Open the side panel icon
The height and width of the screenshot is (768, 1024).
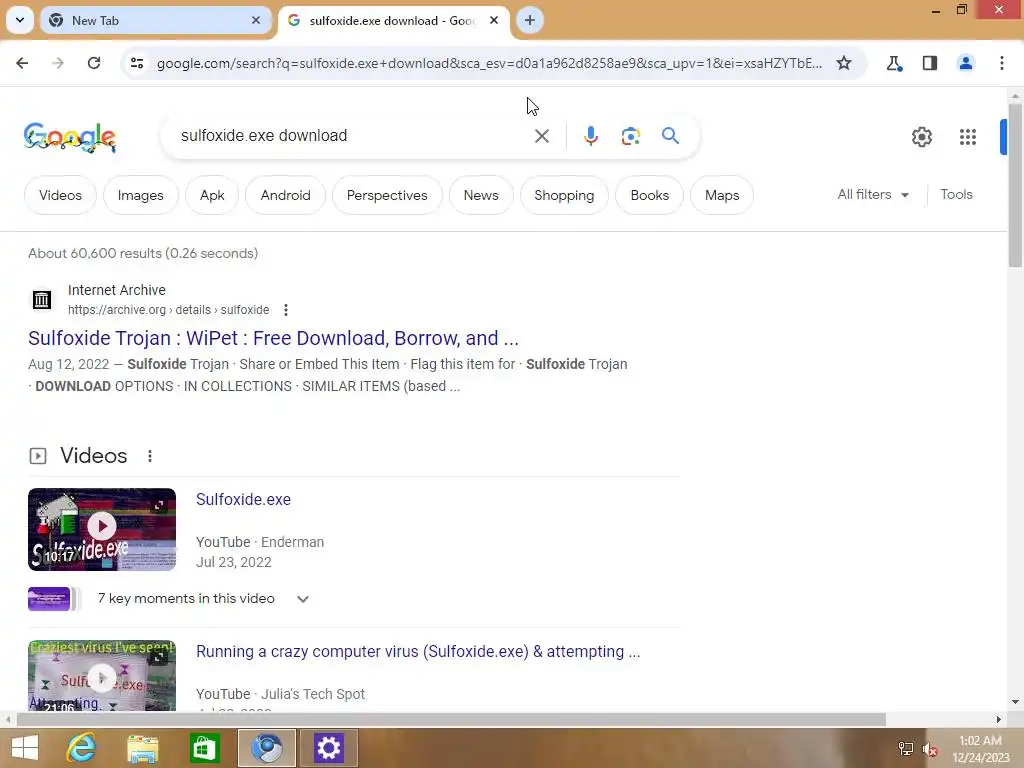click(x=930, y=63)
